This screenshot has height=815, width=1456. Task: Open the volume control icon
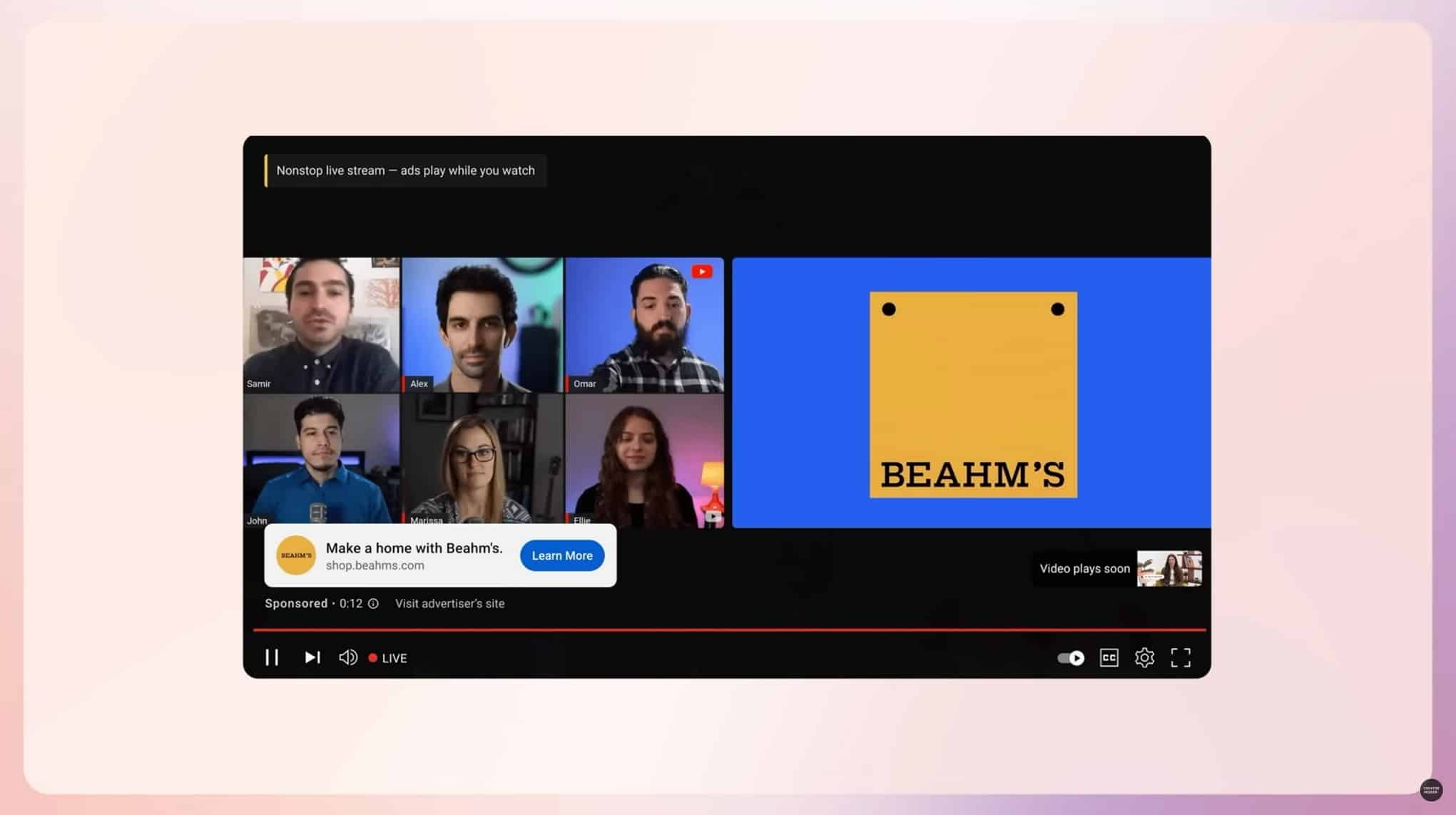click(349, 657)
